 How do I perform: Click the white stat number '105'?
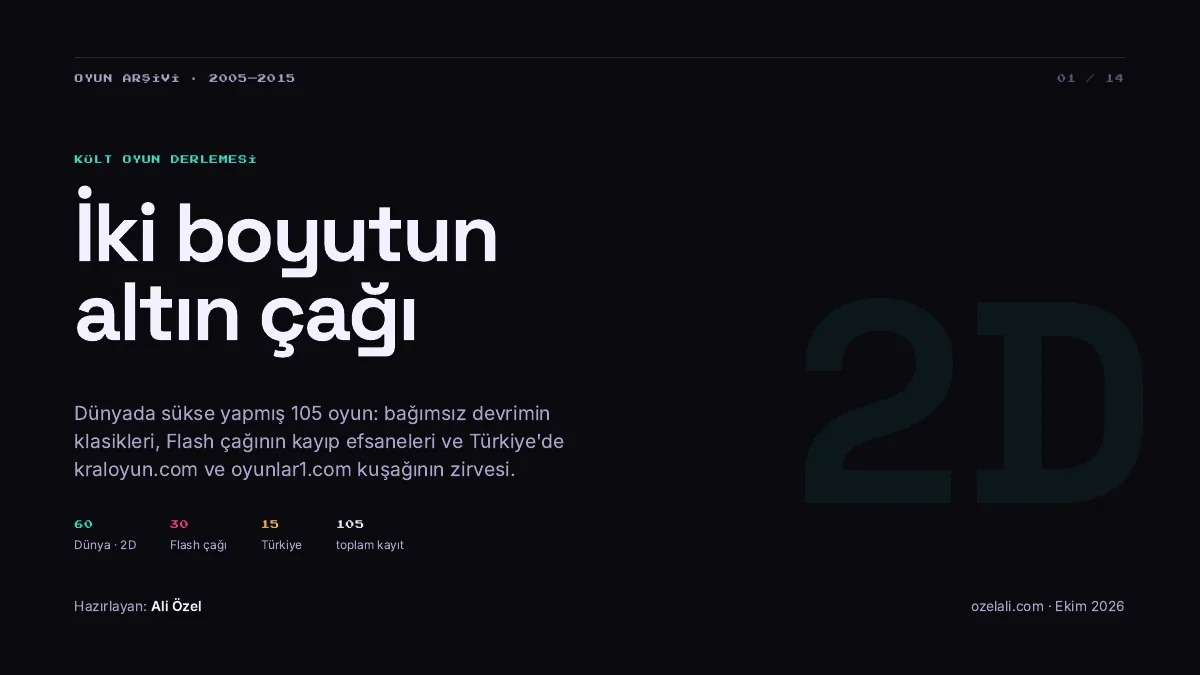350,524
